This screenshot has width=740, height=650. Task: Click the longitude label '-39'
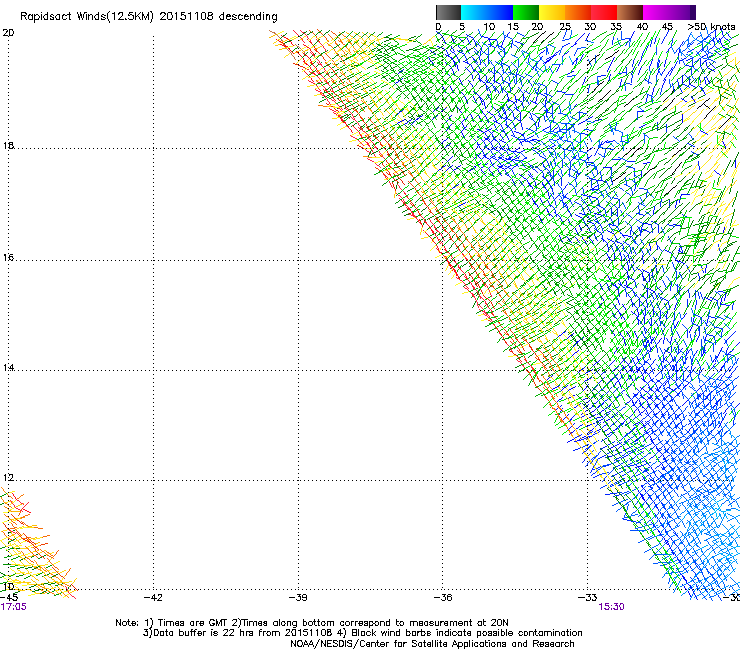(298, 598)
